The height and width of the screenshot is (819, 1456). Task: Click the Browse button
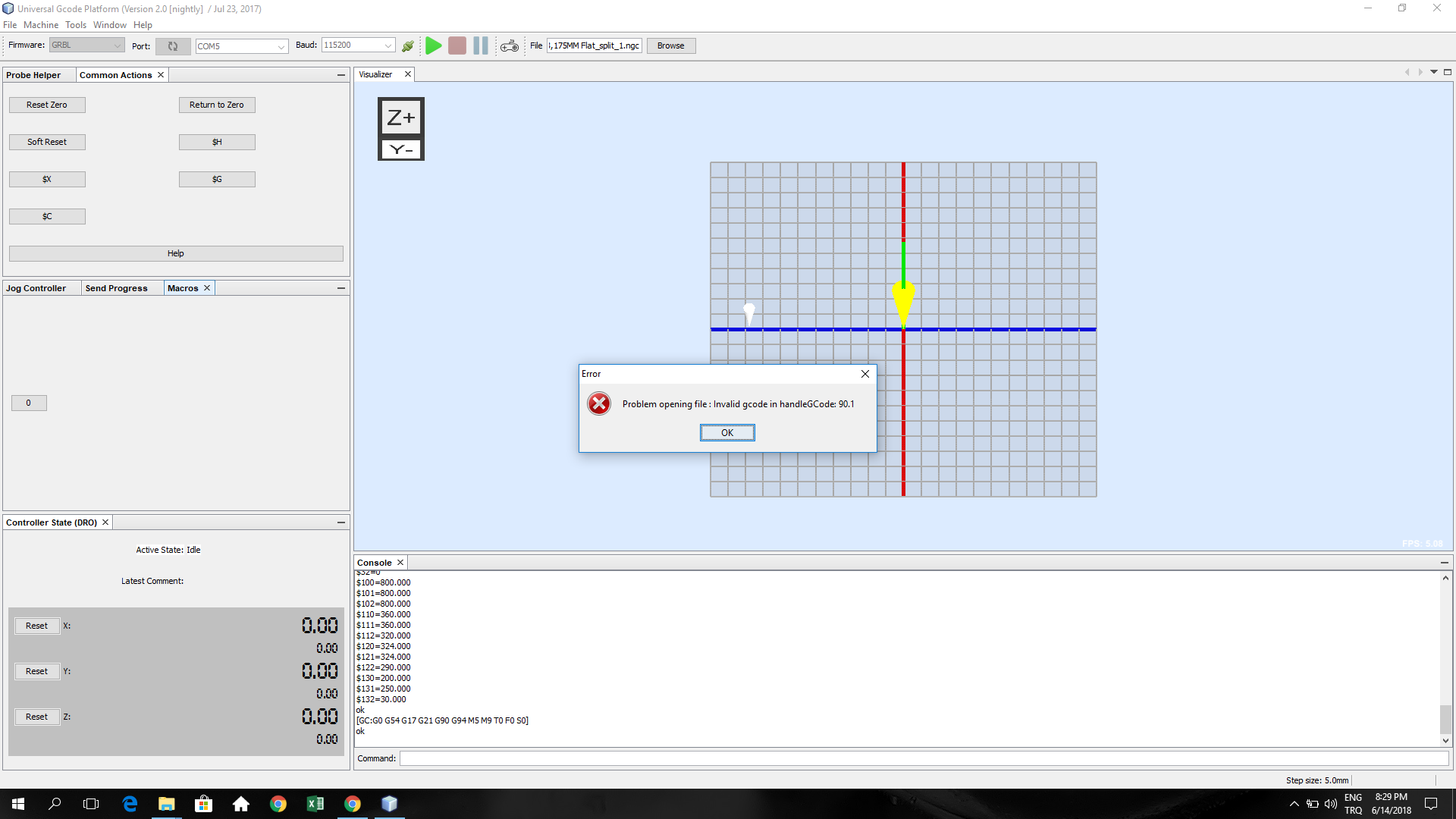pyautogui.click(x=670, y=45)
